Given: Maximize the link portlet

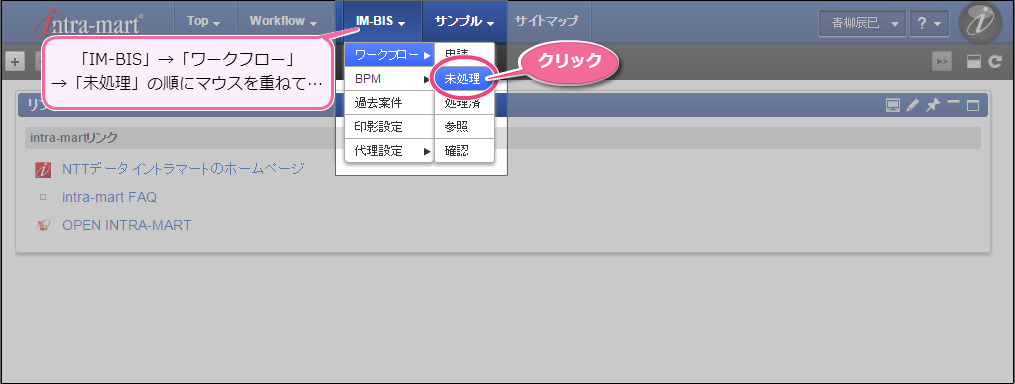Looking at the screenshot, I should pyautogui.click(x=973, y=106).
